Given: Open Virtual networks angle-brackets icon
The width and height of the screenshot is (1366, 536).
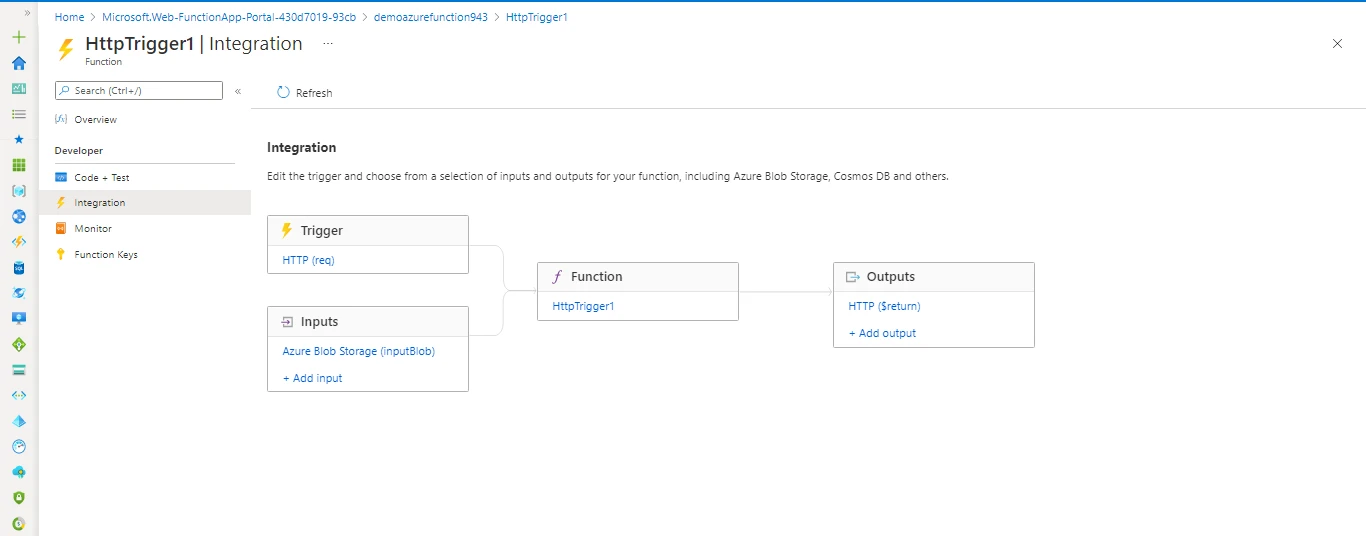Looking at the screenshot, I should pyautogui.click(x=18, y=395).
